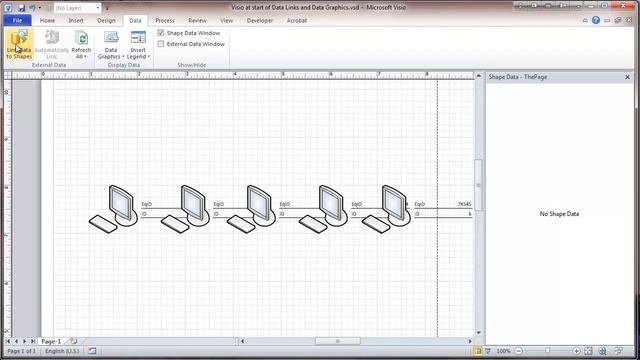
Task: Click the horizontal scrollbar thumb
Action: 338,341
